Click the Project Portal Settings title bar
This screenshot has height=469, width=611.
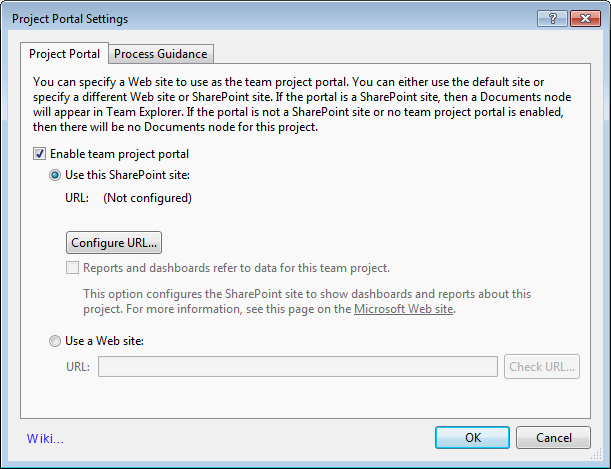250,18
